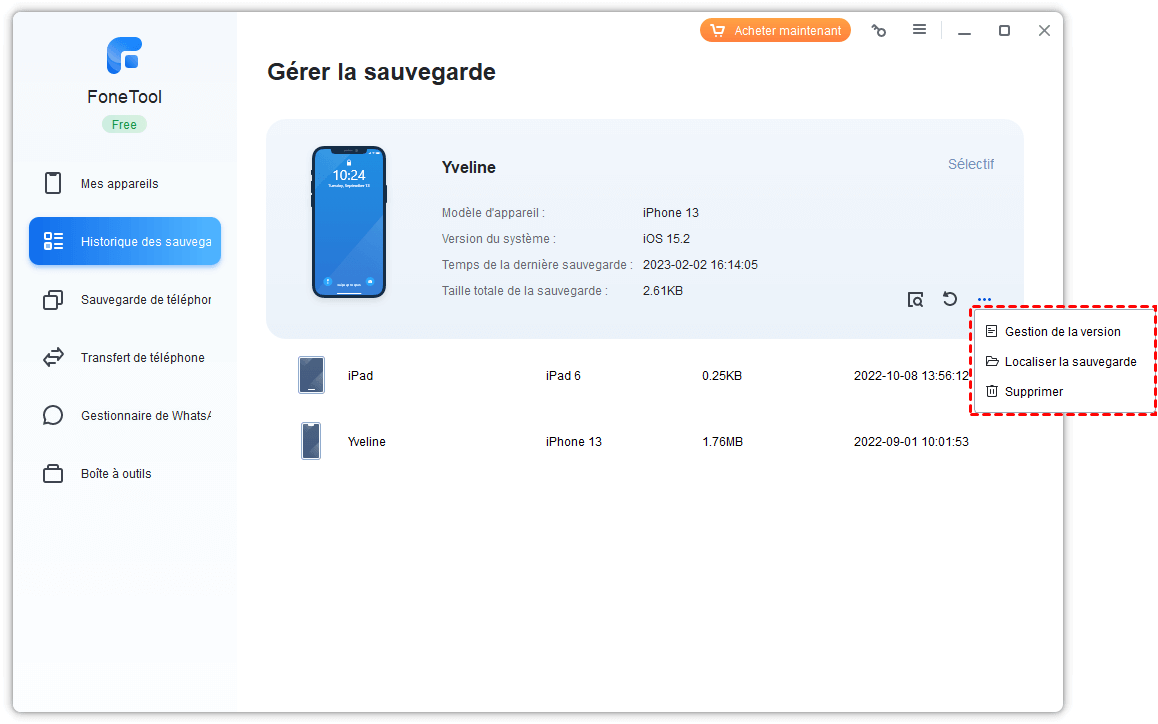The height and width of the screenshot is (724, 1158).
Task: Click the Sauvegarde de téléphone sidebar icon
Action: pyautogui.click(x=53, y=300)
